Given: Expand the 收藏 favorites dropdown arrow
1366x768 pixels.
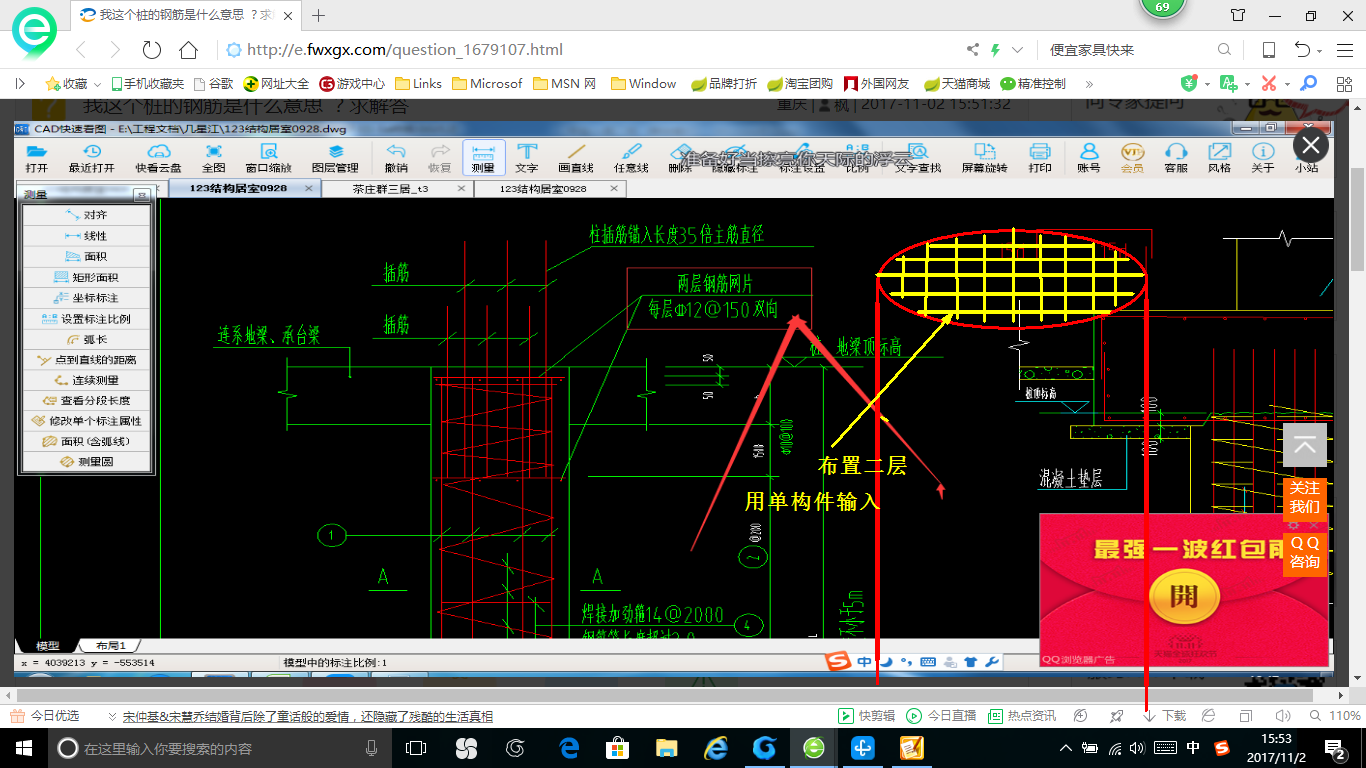Looking at the screenshot, I should (x=96, y=84).
